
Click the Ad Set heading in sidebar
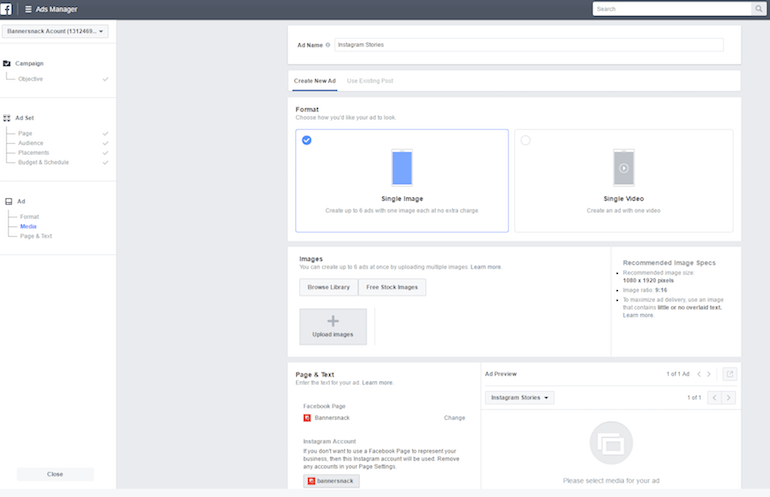coord(25,118)
